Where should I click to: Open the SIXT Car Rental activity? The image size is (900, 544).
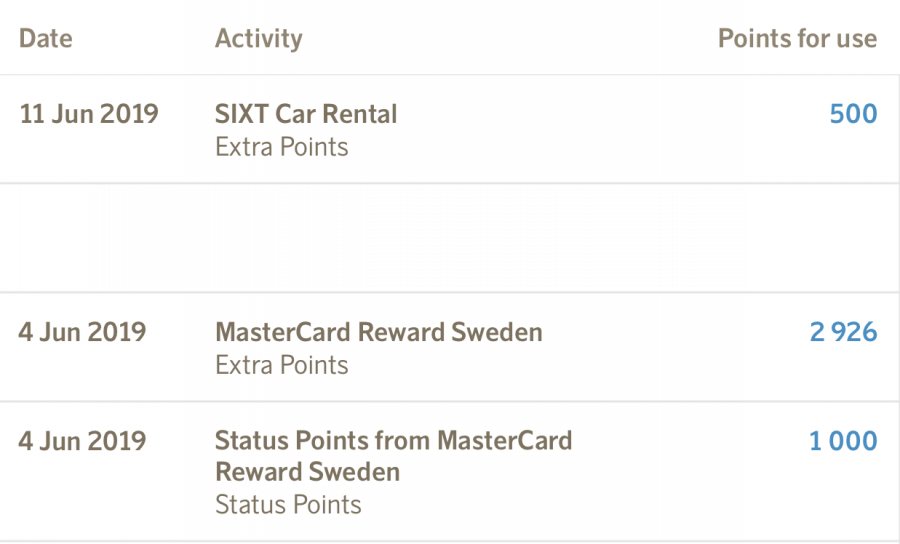[306, 114]
